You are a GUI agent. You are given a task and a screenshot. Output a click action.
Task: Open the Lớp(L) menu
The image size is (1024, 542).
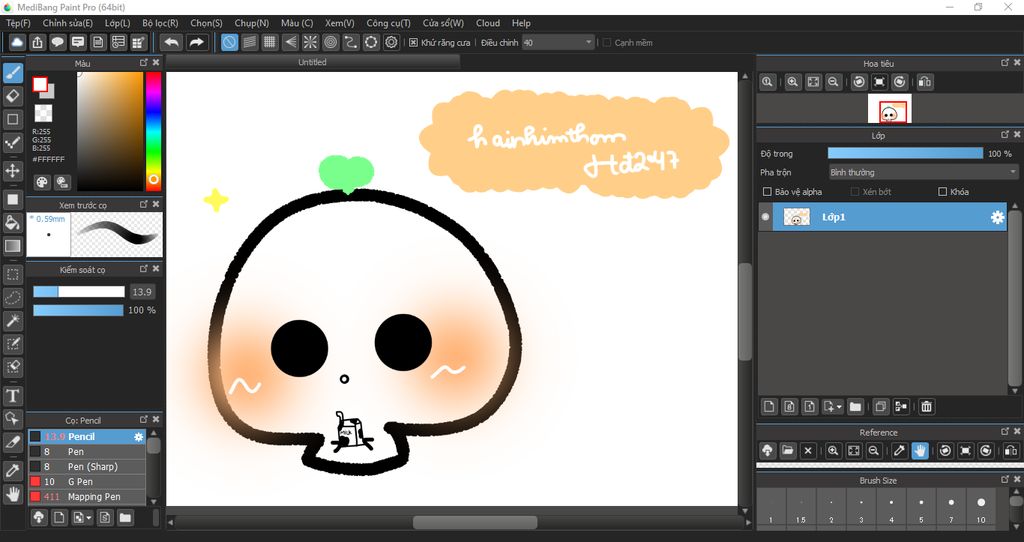(x=118, y=23)
